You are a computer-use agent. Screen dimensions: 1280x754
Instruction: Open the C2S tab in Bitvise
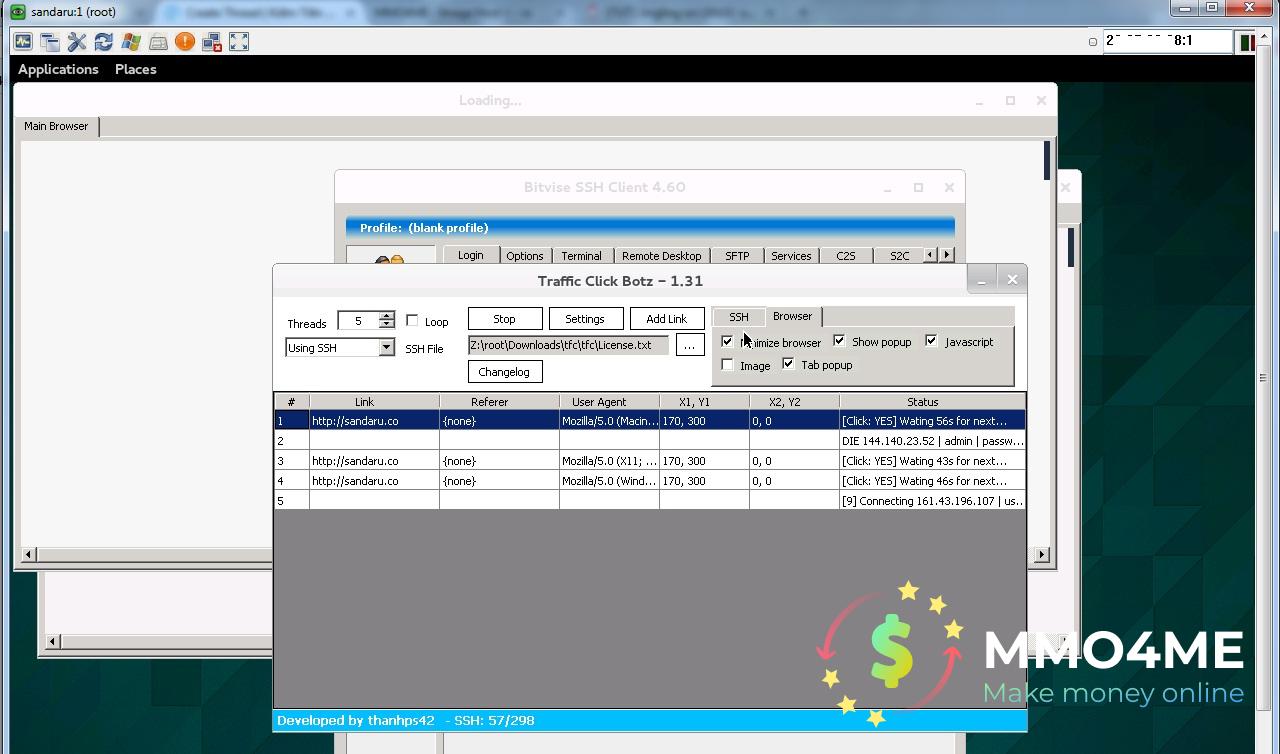tap(846, 256)
